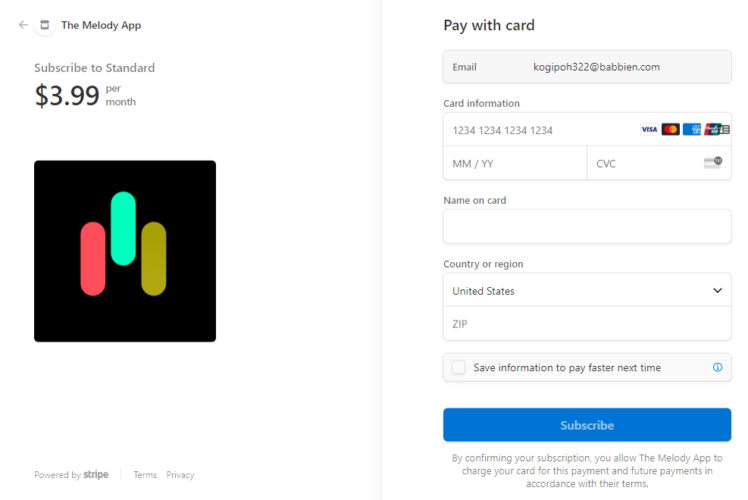Click the CVC card hint icon
The width and height of the screenshot is (748, 500).
point(712,163)
